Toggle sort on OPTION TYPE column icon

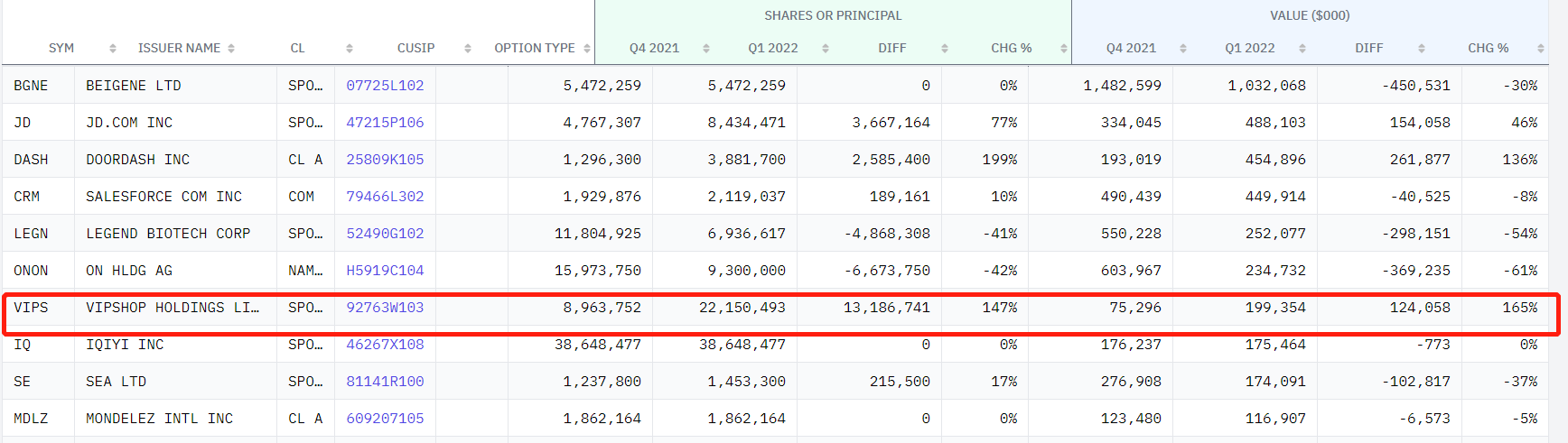587,49
